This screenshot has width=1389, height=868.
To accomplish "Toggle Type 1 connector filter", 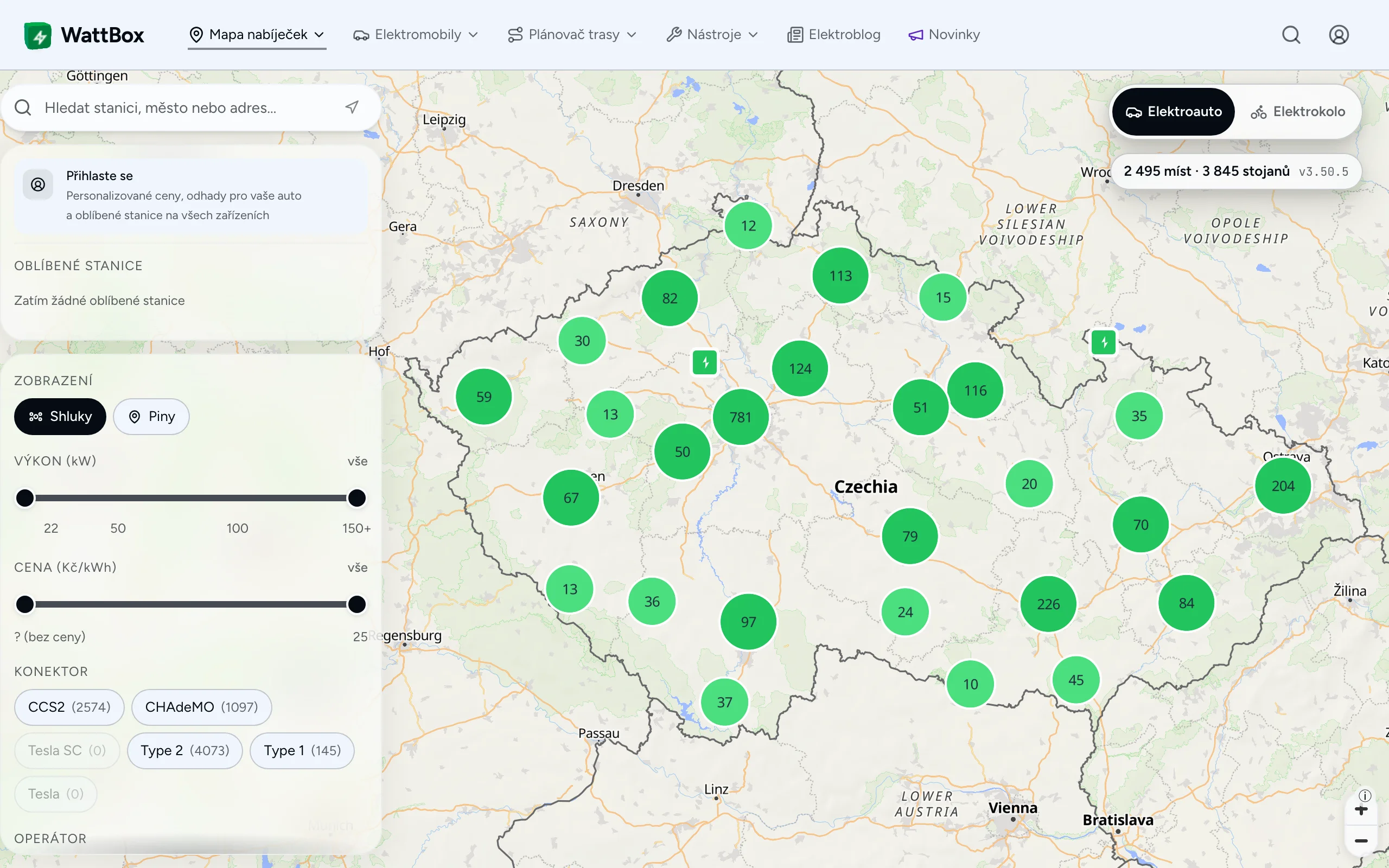I will click(x=302, y=750).
